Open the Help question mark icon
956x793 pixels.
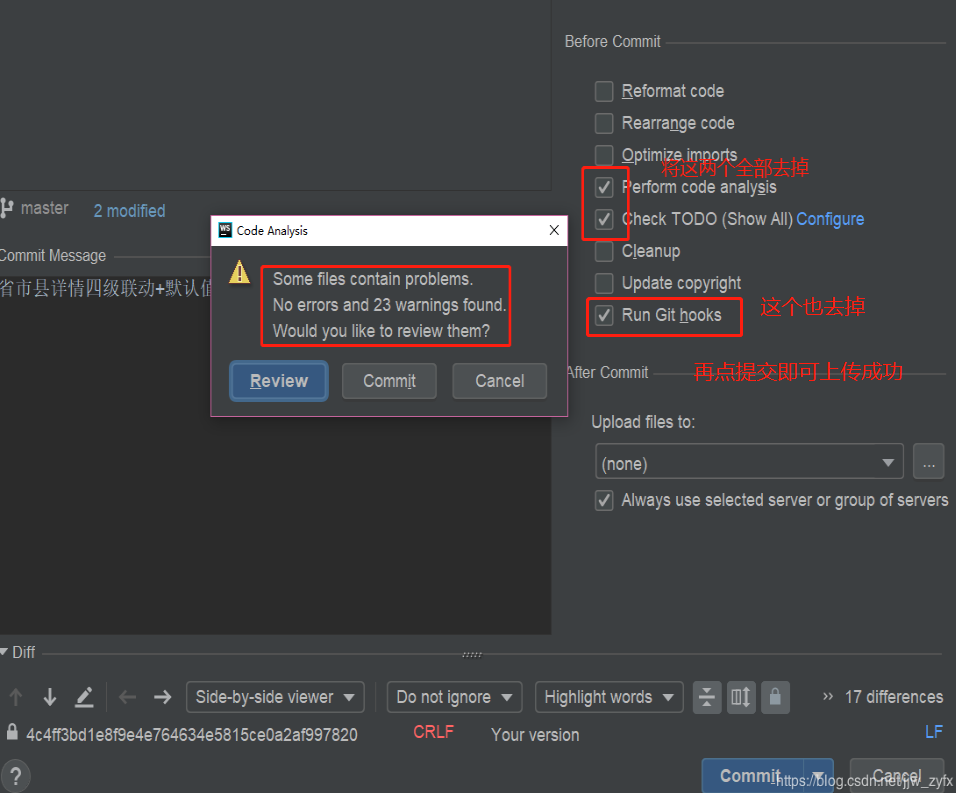click(16, 776)
